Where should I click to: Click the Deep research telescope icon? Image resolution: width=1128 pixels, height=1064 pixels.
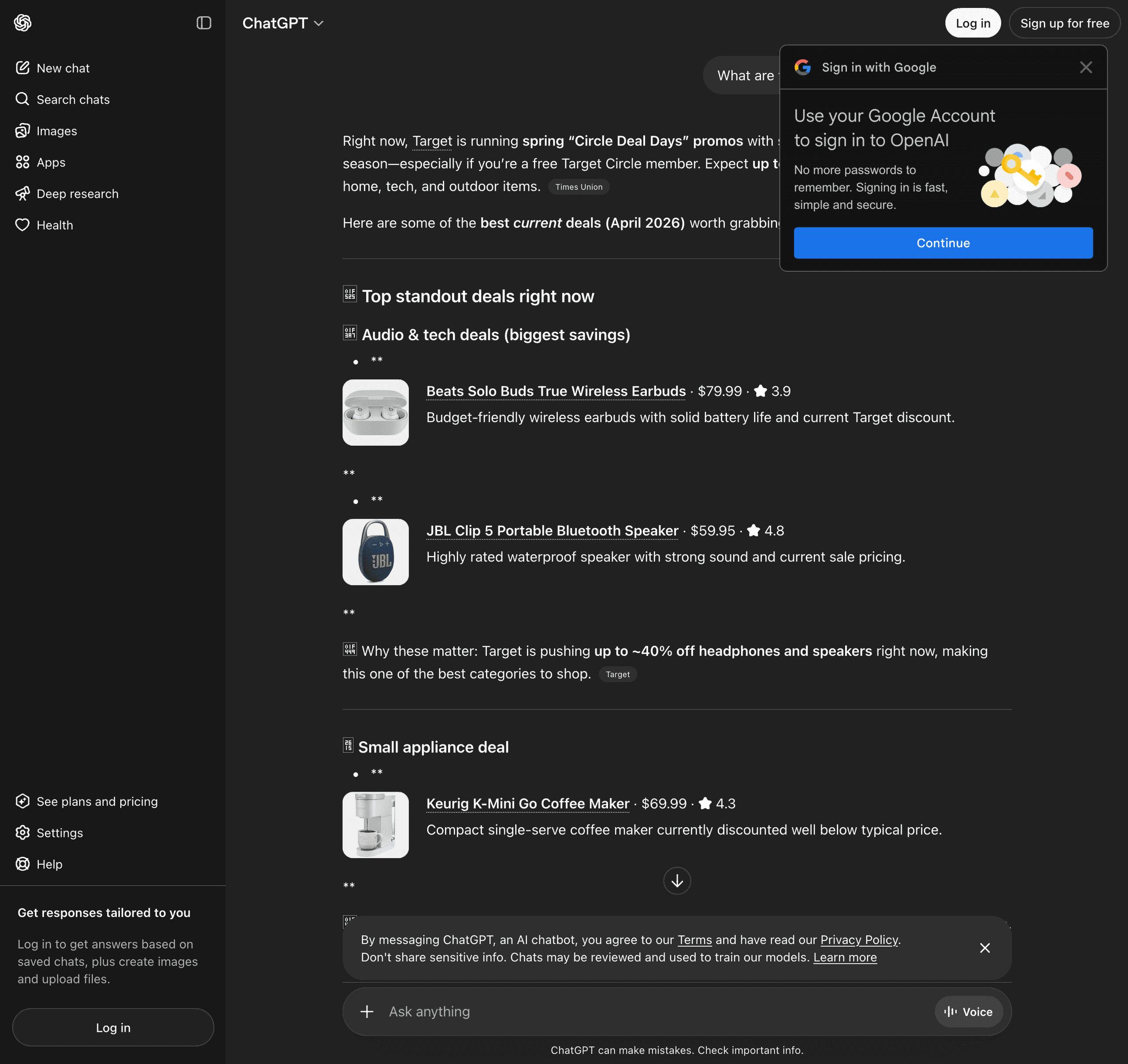click(23, 193)
